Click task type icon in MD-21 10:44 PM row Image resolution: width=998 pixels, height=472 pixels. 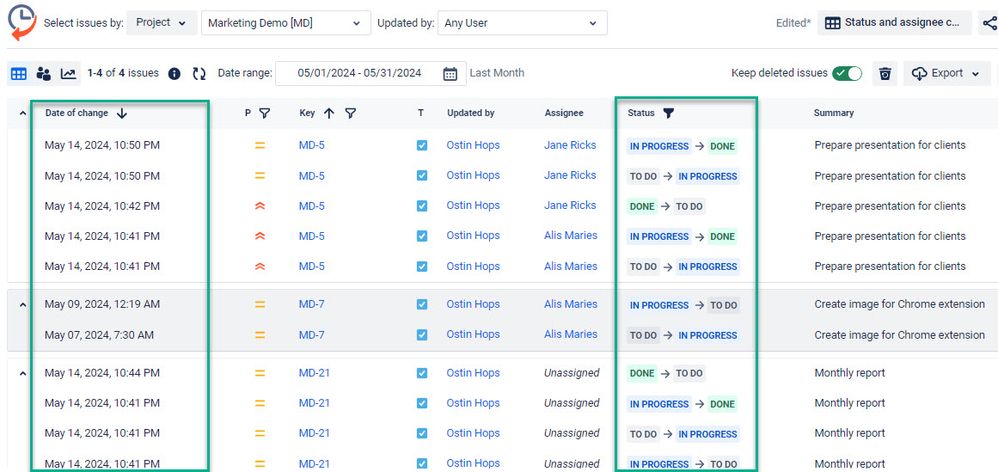pos(422,373)
